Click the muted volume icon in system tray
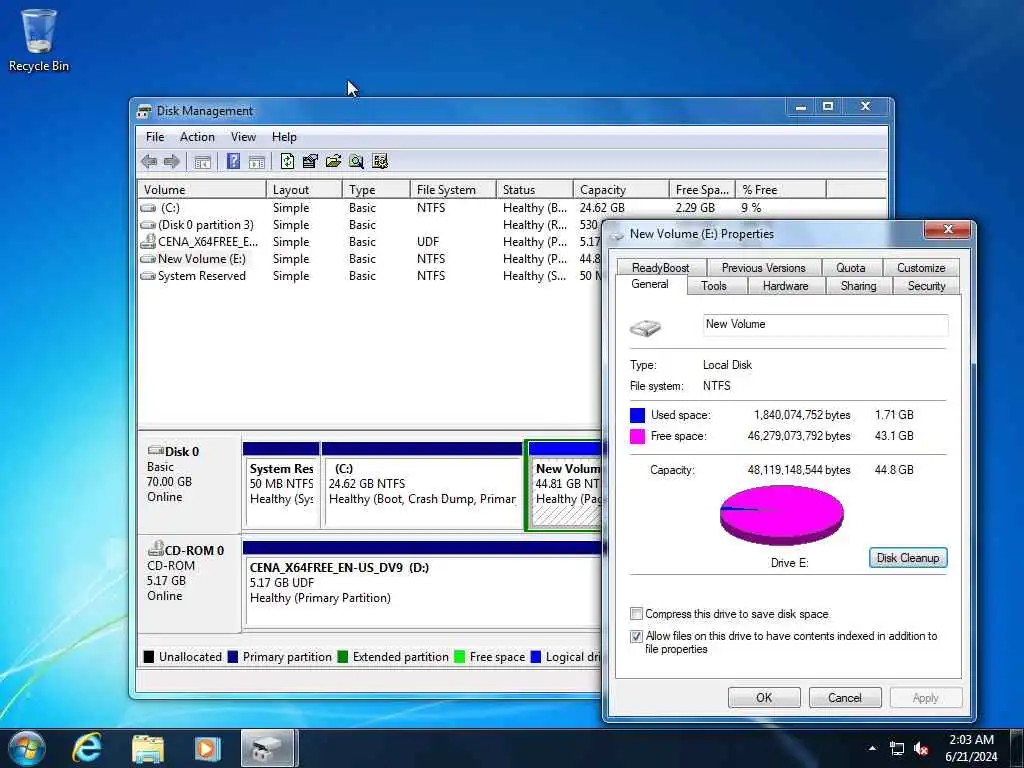 pyautogui.click(x=921, y=748)
